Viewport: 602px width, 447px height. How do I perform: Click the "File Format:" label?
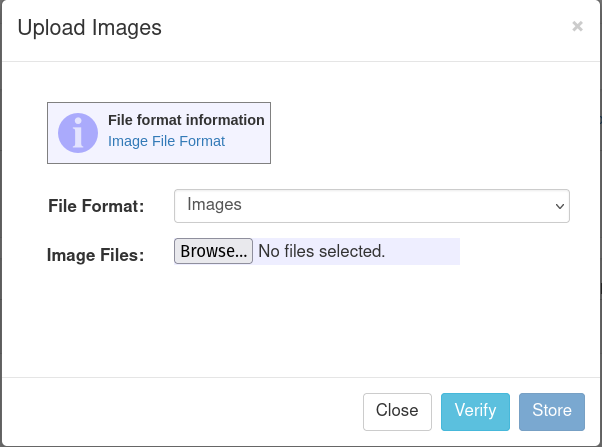(96, 206)
